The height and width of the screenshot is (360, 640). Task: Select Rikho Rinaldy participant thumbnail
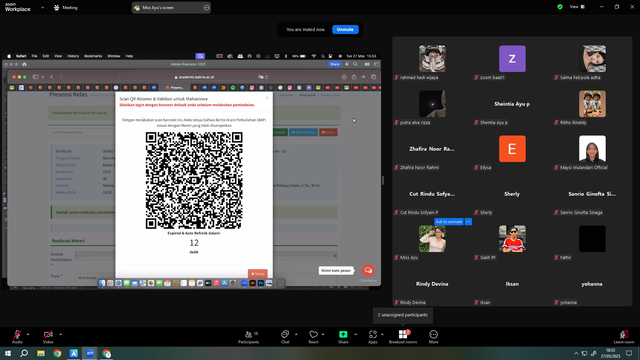pos(592,104)
